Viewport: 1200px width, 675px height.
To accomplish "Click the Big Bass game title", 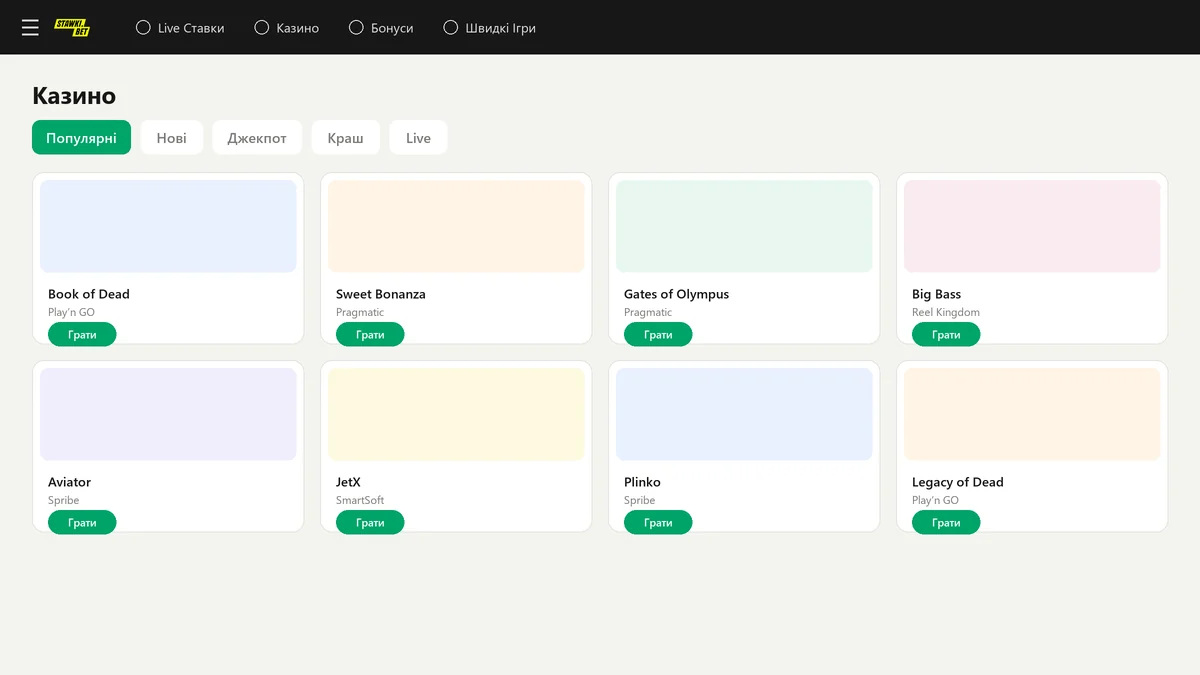I will click(936, 294).
